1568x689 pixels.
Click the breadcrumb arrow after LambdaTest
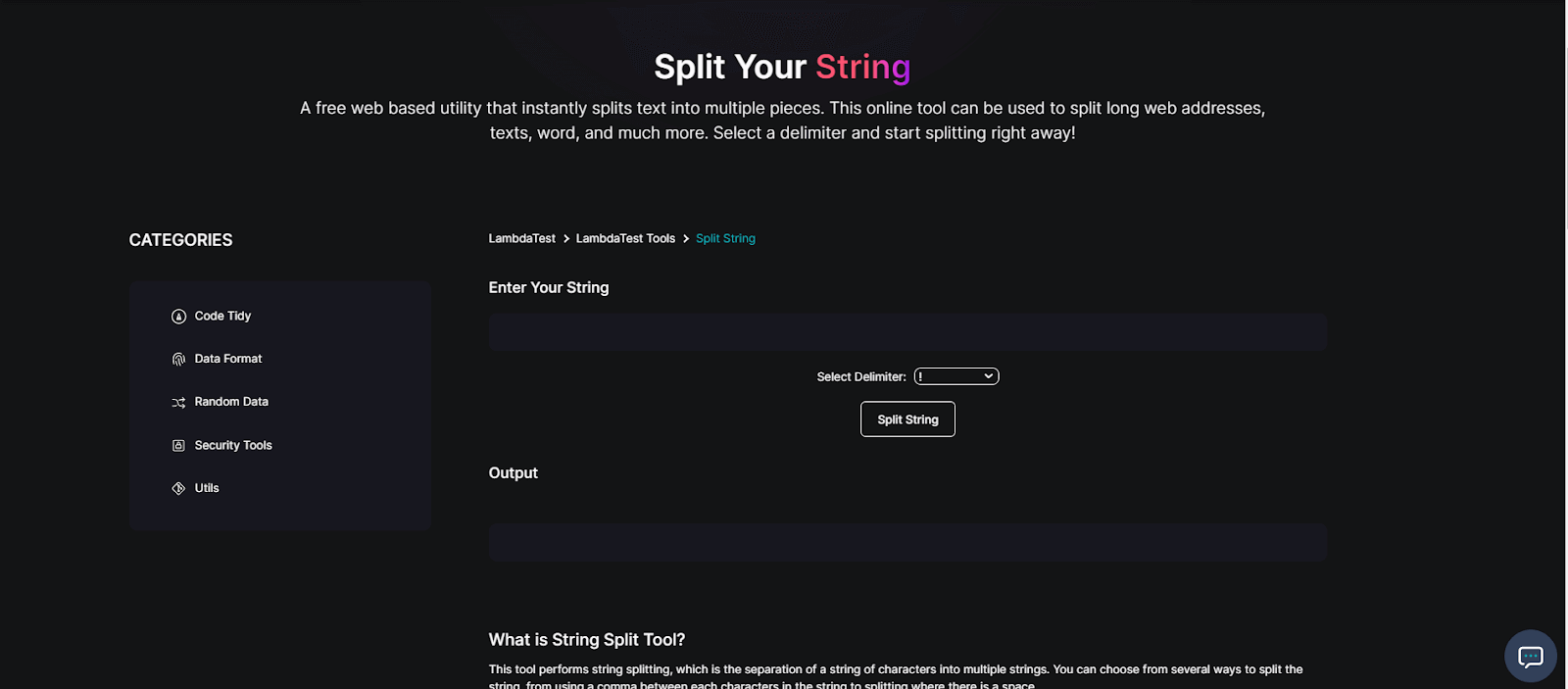click(565, 238)
